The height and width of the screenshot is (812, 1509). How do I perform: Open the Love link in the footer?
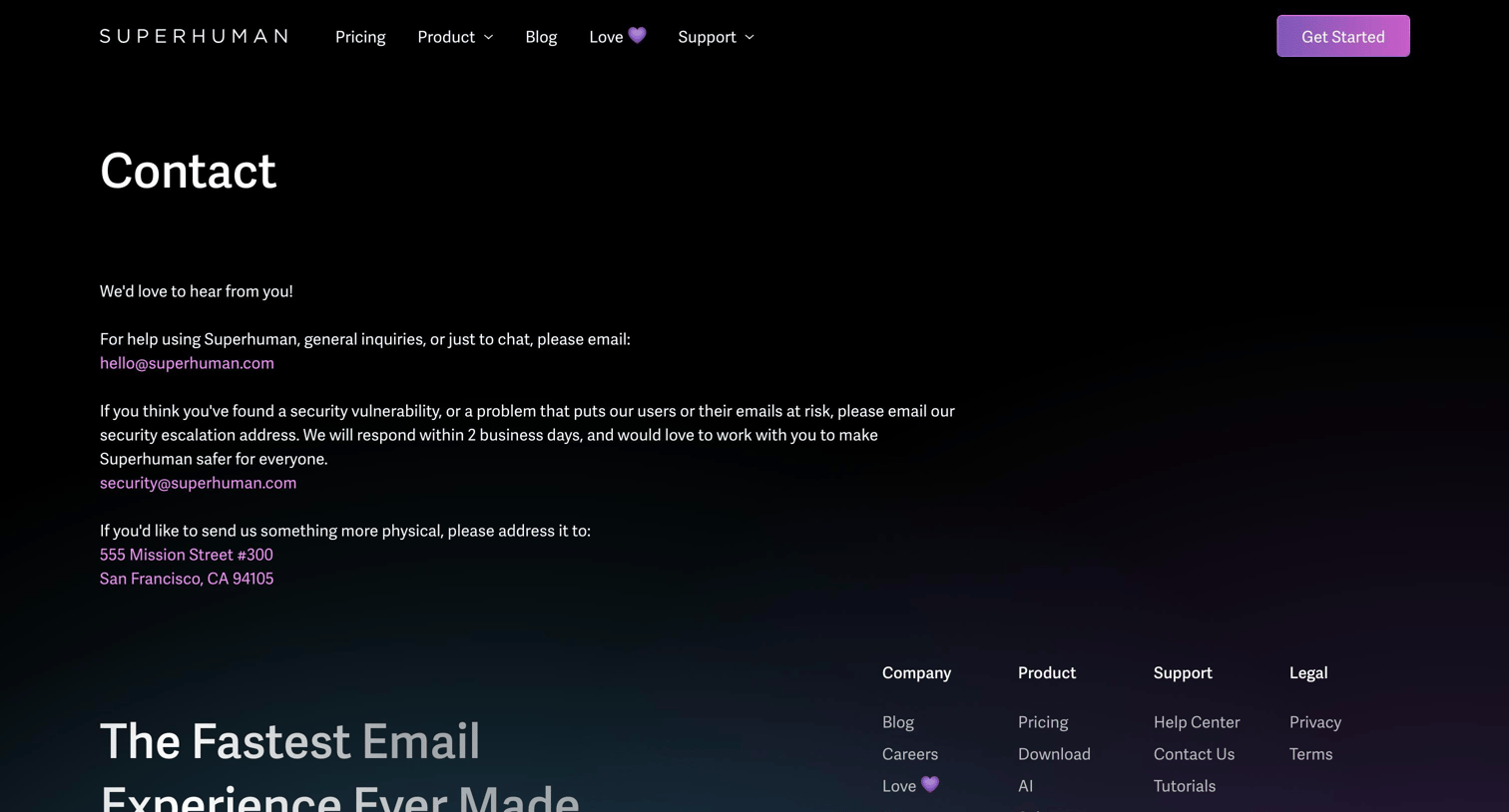pos(910,786)
